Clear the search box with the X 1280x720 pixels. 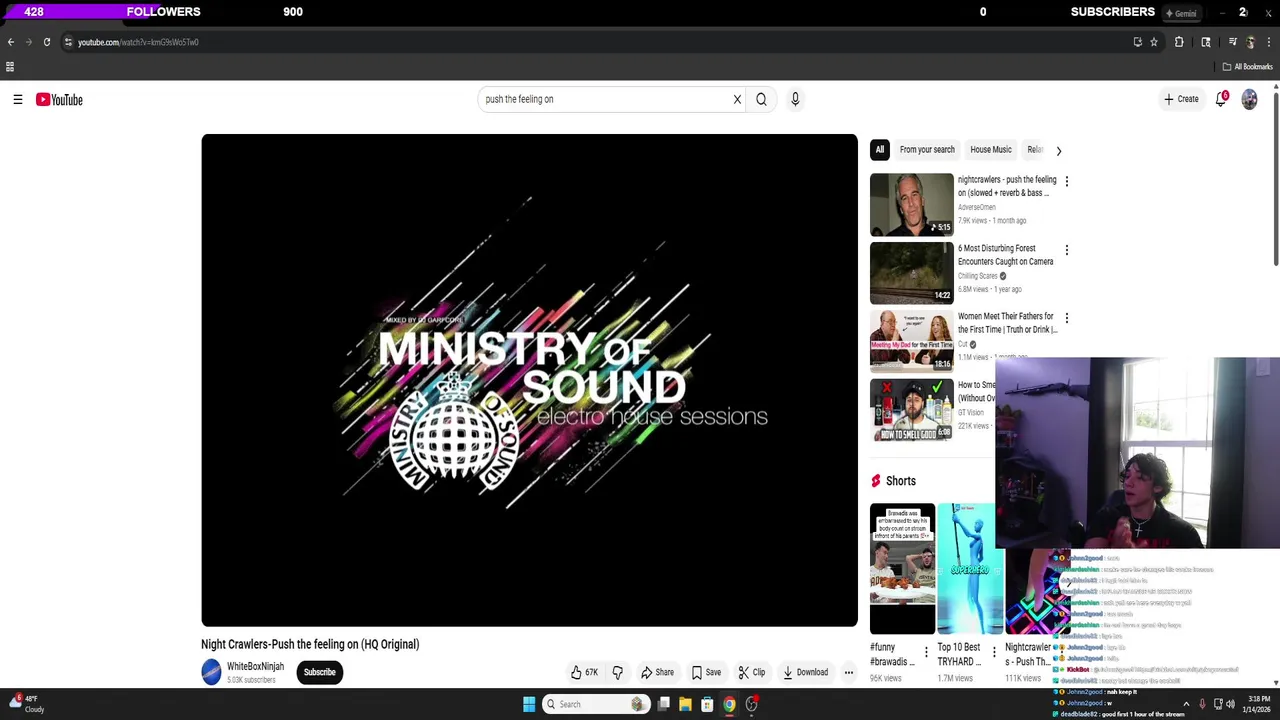click(737, 99)
